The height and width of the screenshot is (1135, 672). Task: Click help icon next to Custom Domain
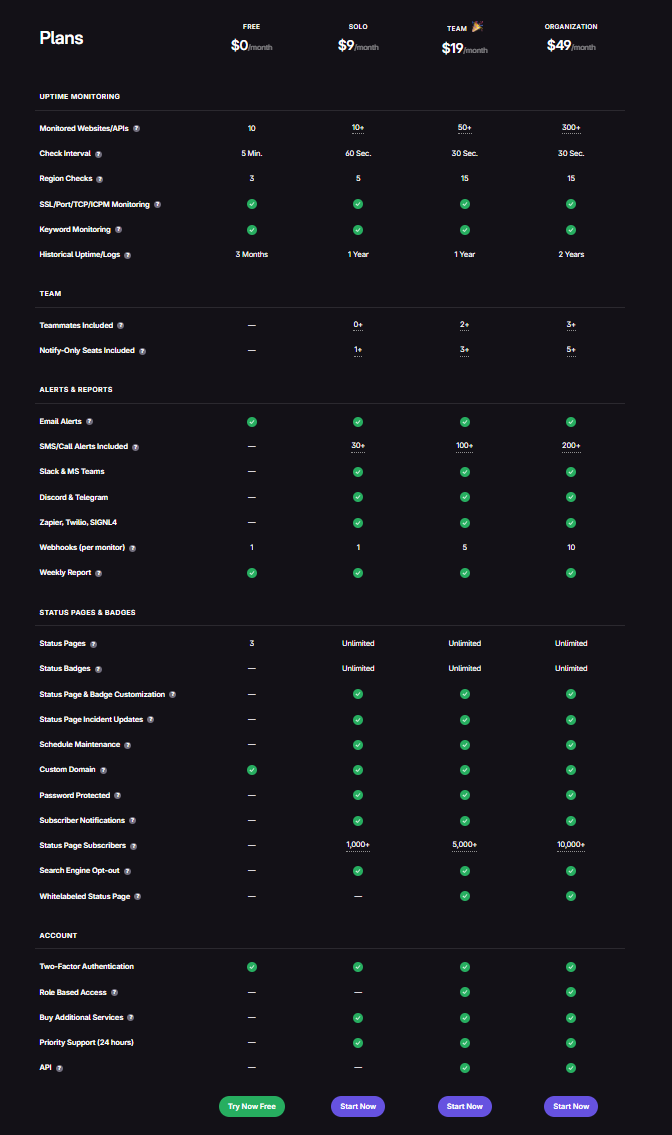pyautogui.click(x=103, y=770)
